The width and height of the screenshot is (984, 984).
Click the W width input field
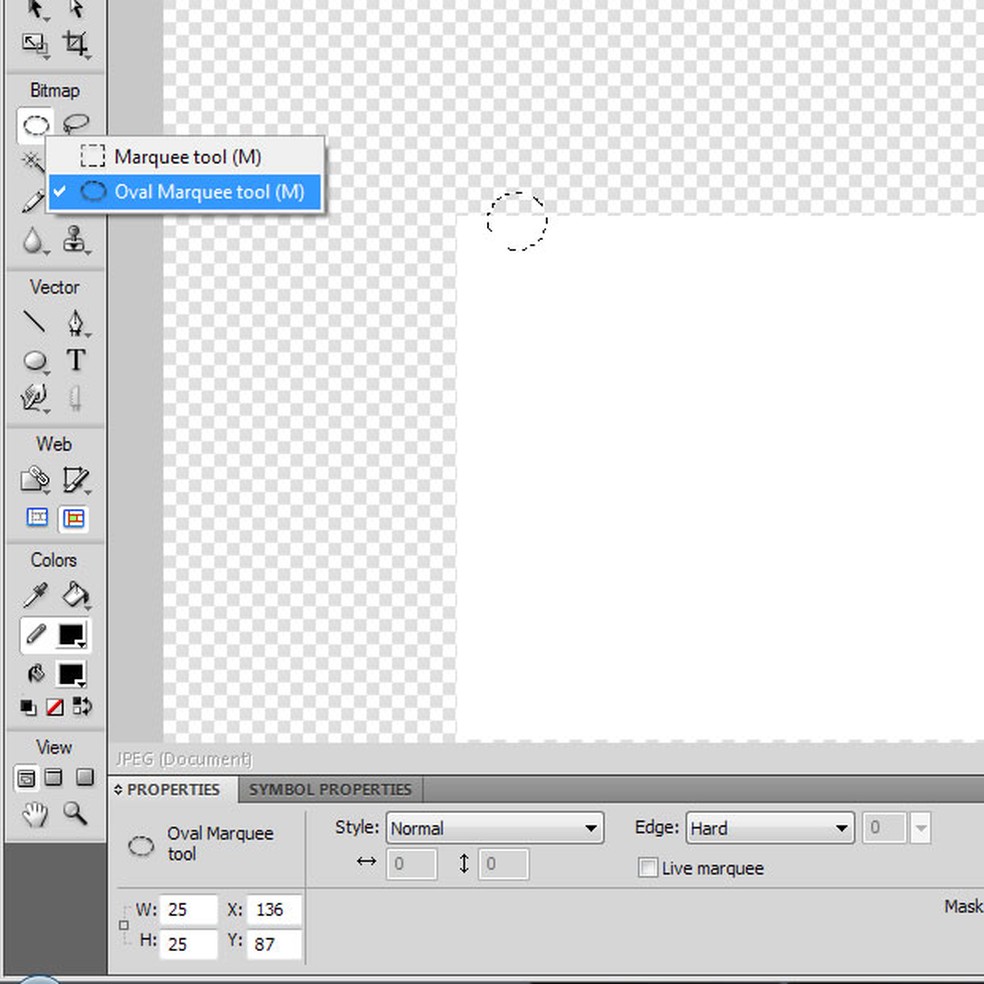tap(191, 910)
